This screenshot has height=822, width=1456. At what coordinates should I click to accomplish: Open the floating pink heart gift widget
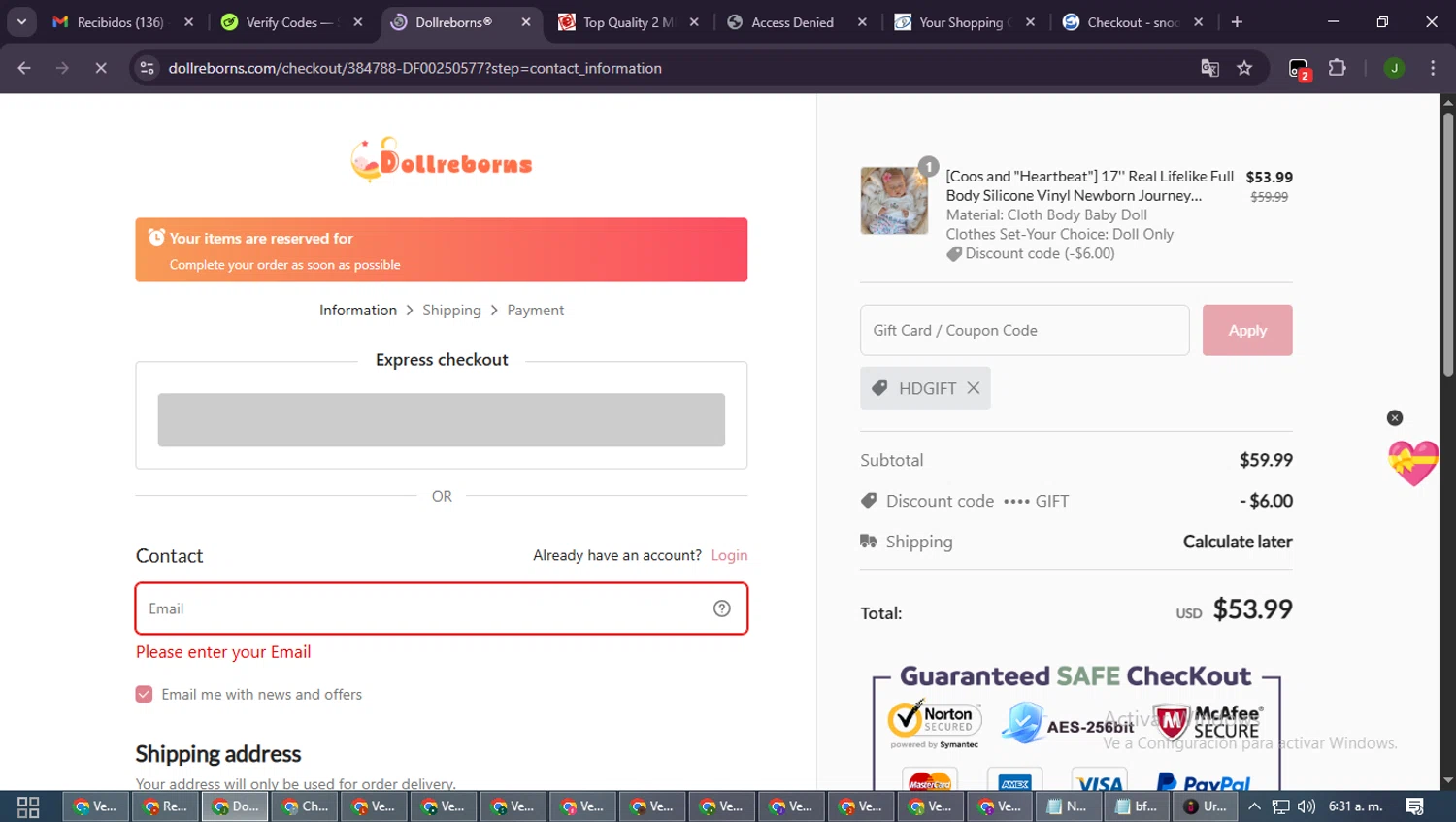1412,462
